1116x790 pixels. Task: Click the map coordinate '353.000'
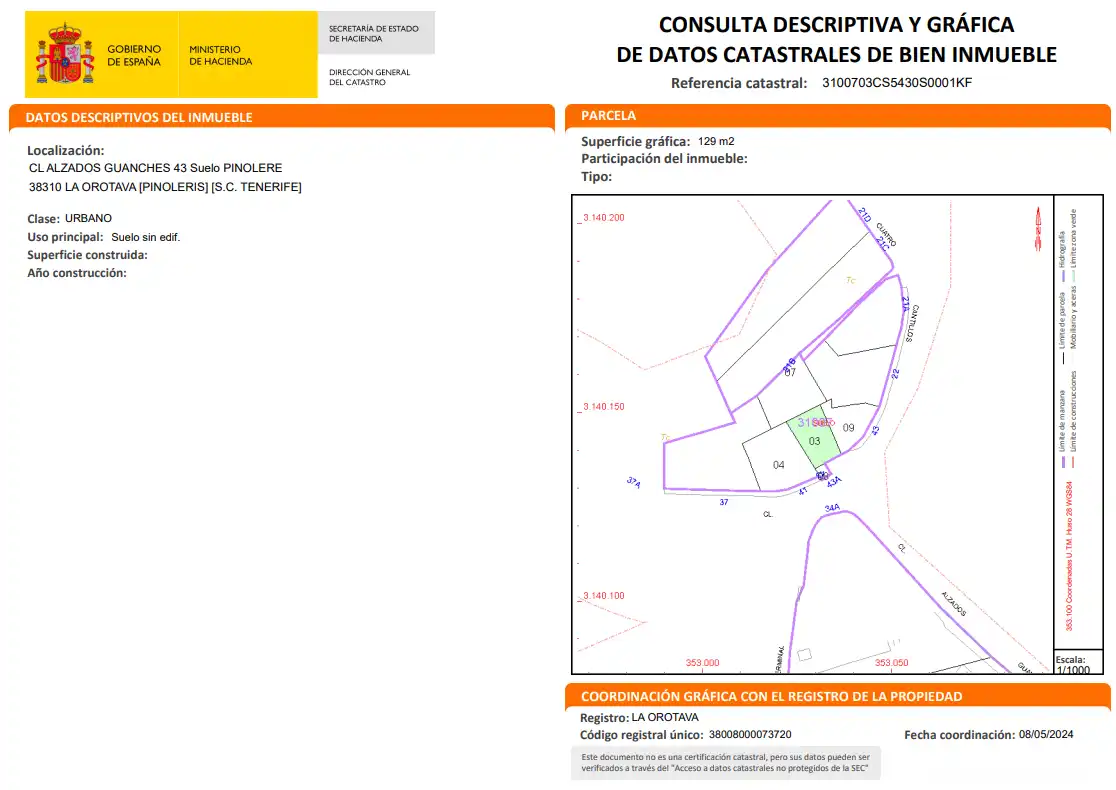[x=702, y=663]
